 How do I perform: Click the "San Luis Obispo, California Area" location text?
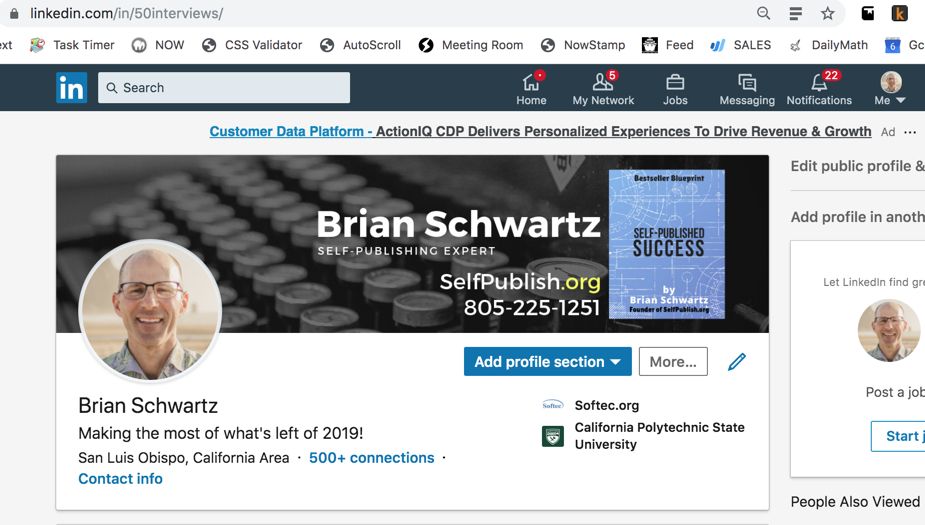coord(183,458)
